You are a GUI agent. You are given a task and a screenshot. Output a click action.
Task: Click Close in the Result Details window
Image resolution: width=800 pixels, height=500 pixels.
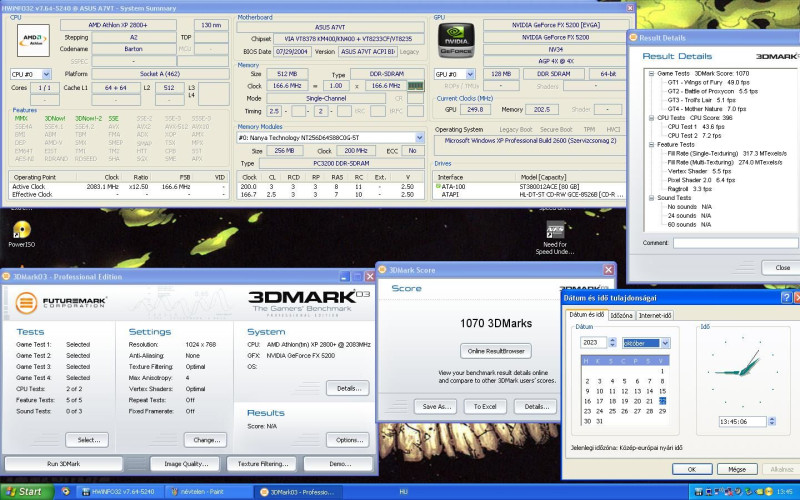pos(782,267)
